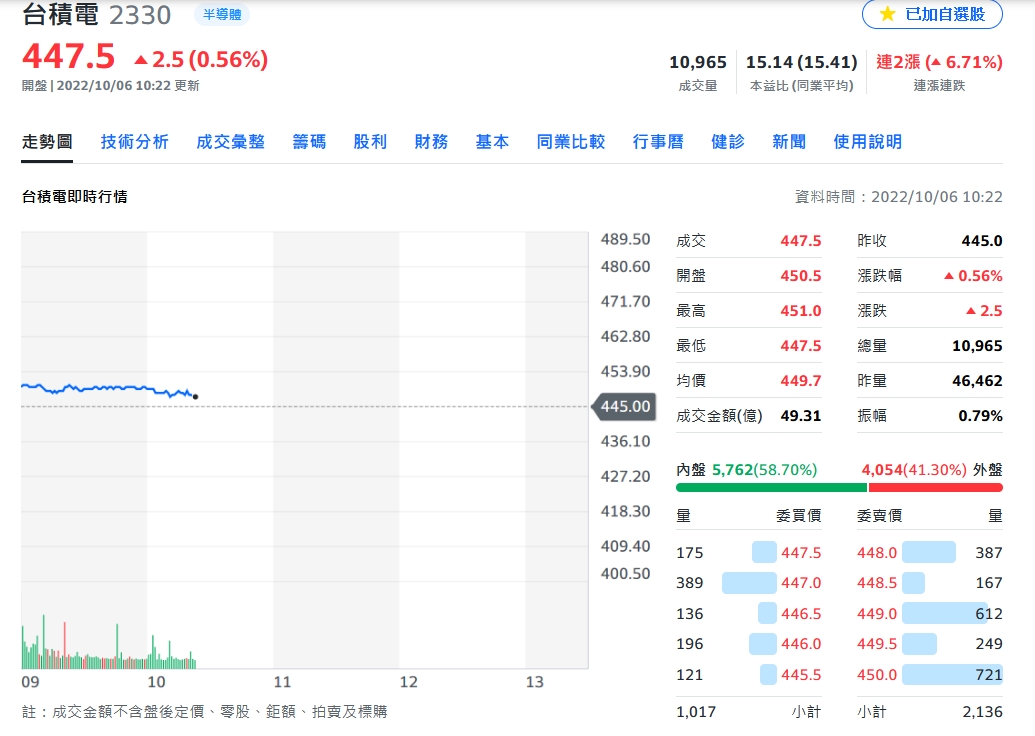Click bid price 447.5

pyautogui.click(x=801, y=552)
